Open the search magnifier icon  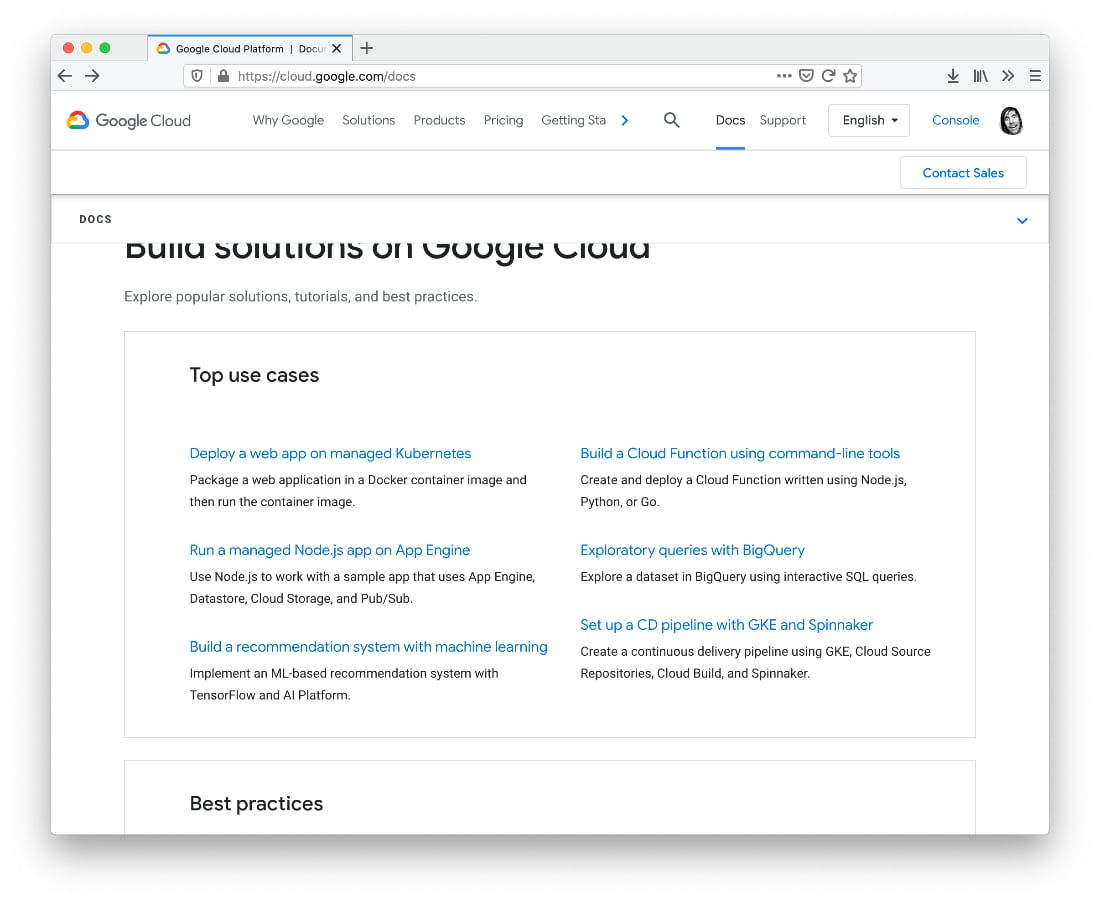click(x=671, y=120)
